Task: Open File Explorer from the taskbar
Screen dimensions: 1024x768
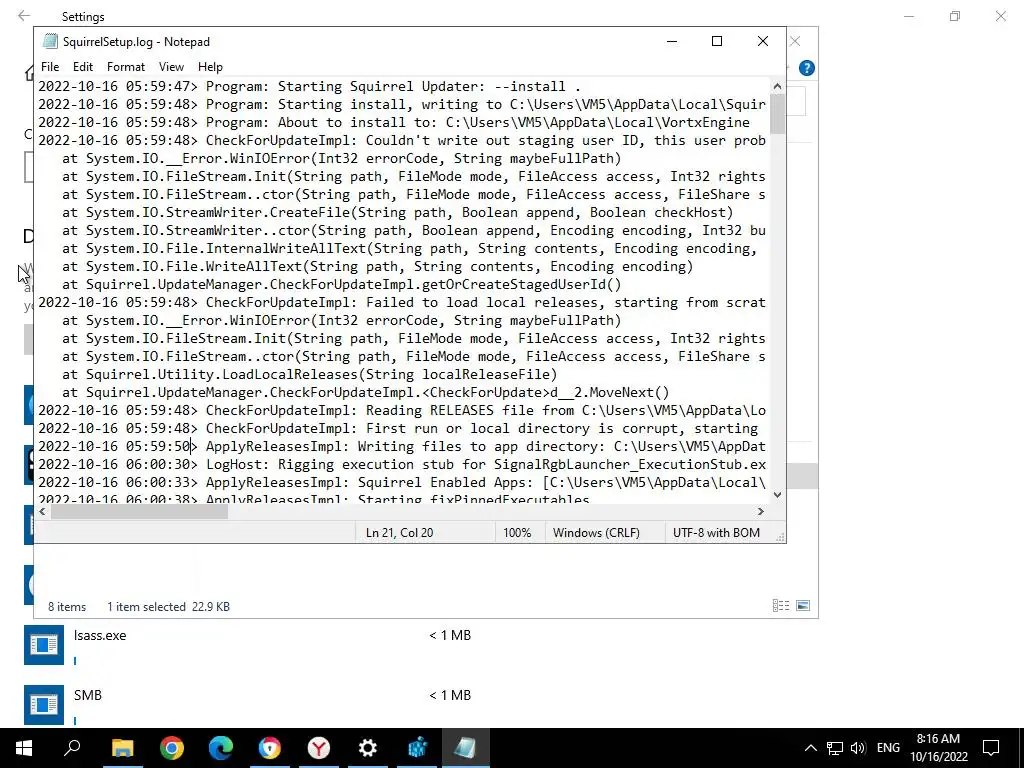Action: 122,748
